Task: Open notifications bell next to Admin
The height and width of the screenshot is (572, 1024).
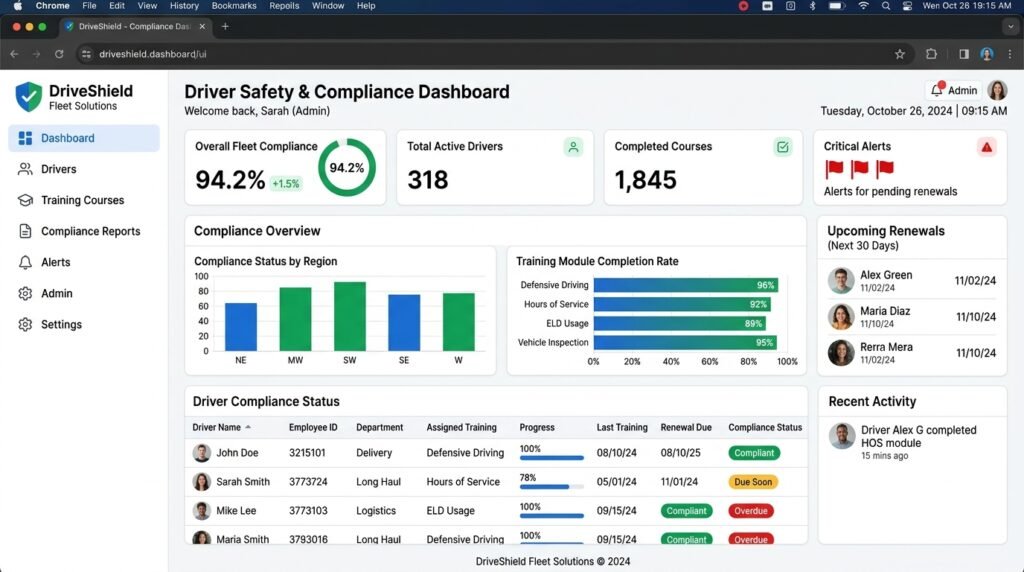Action: click(937, 90)
